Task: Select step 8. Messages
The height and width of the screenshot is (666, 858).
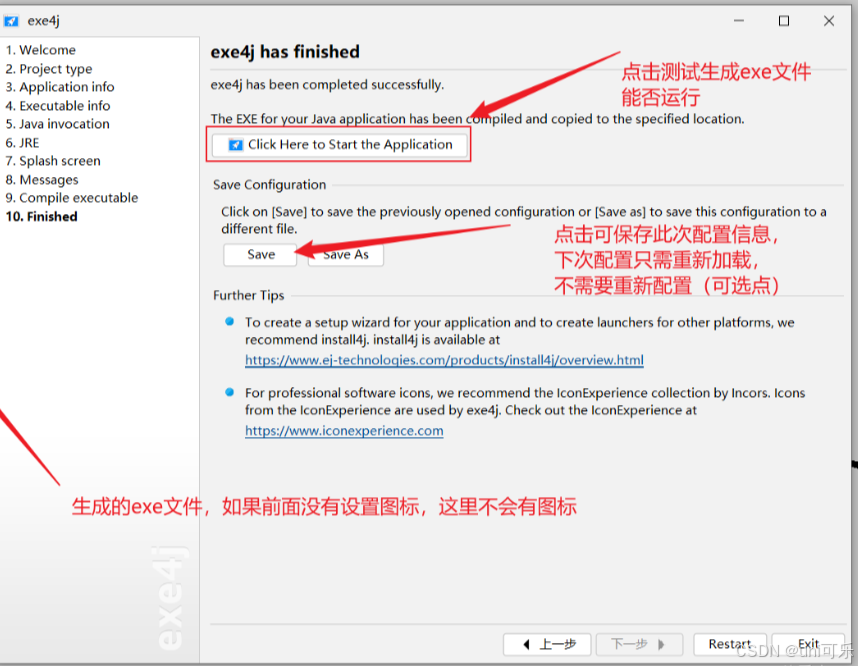Action: coord(42,179)
